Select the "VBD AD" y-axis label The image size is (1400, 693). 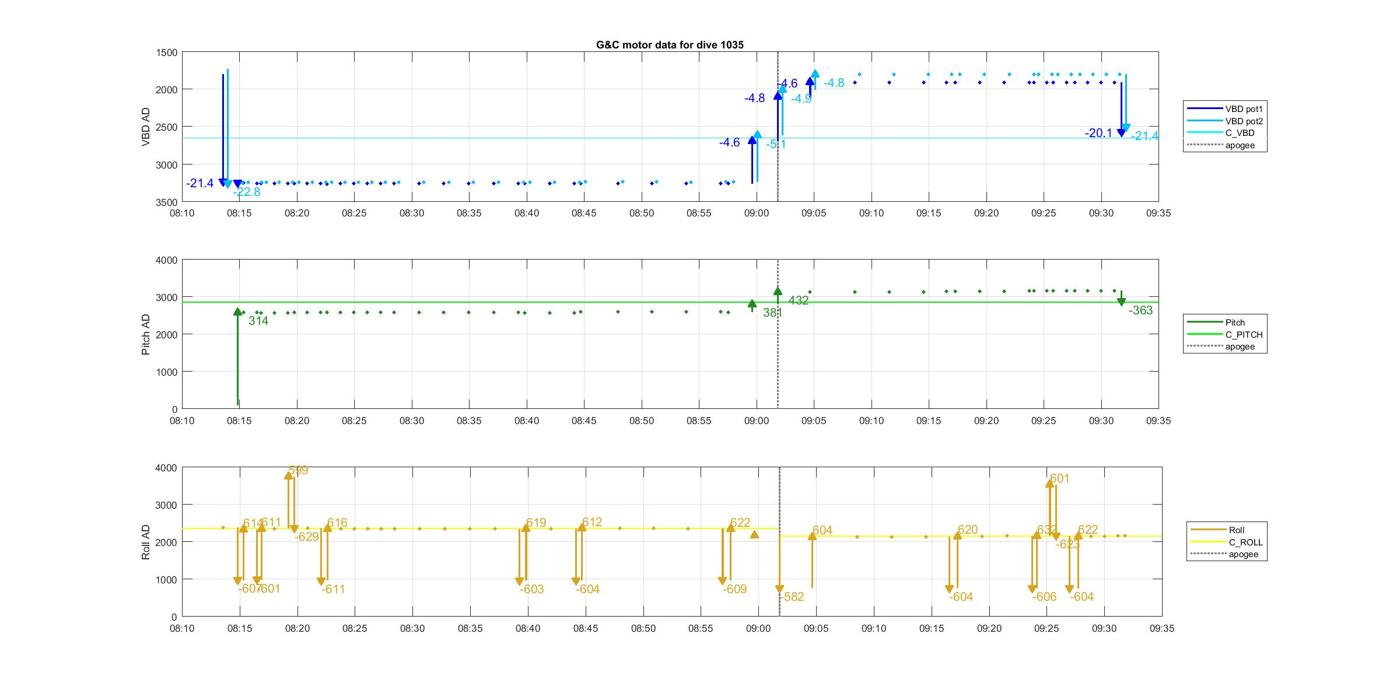coord(146,127)
